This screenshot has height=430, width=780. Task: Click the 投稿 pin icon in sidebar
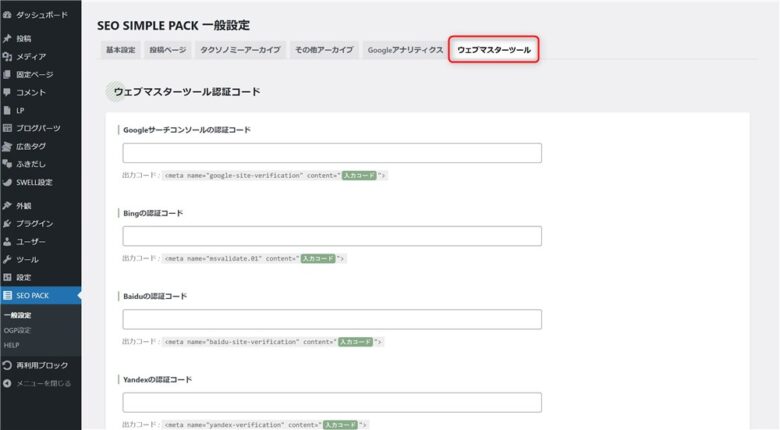[x=7, y=39]
